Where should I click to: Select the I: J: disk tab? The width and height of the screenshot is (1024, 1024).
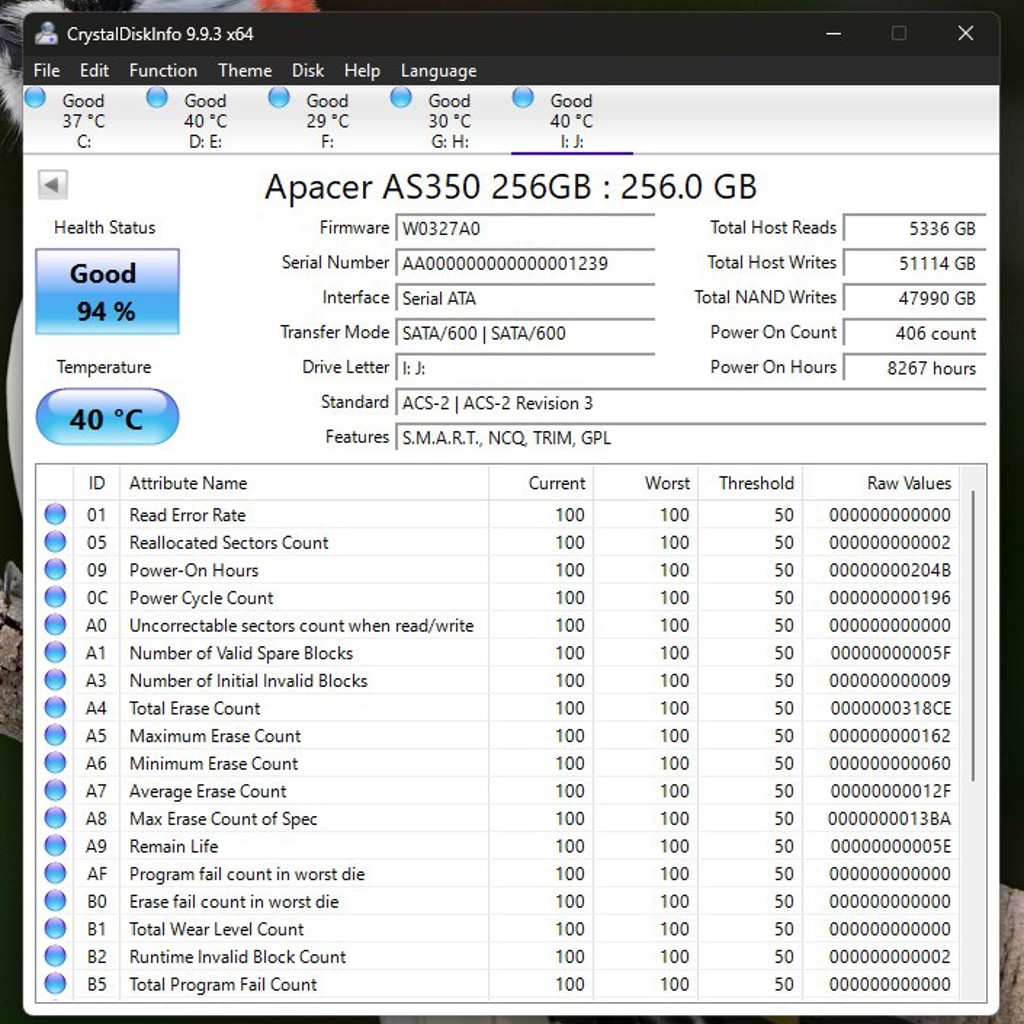[571, 120]
